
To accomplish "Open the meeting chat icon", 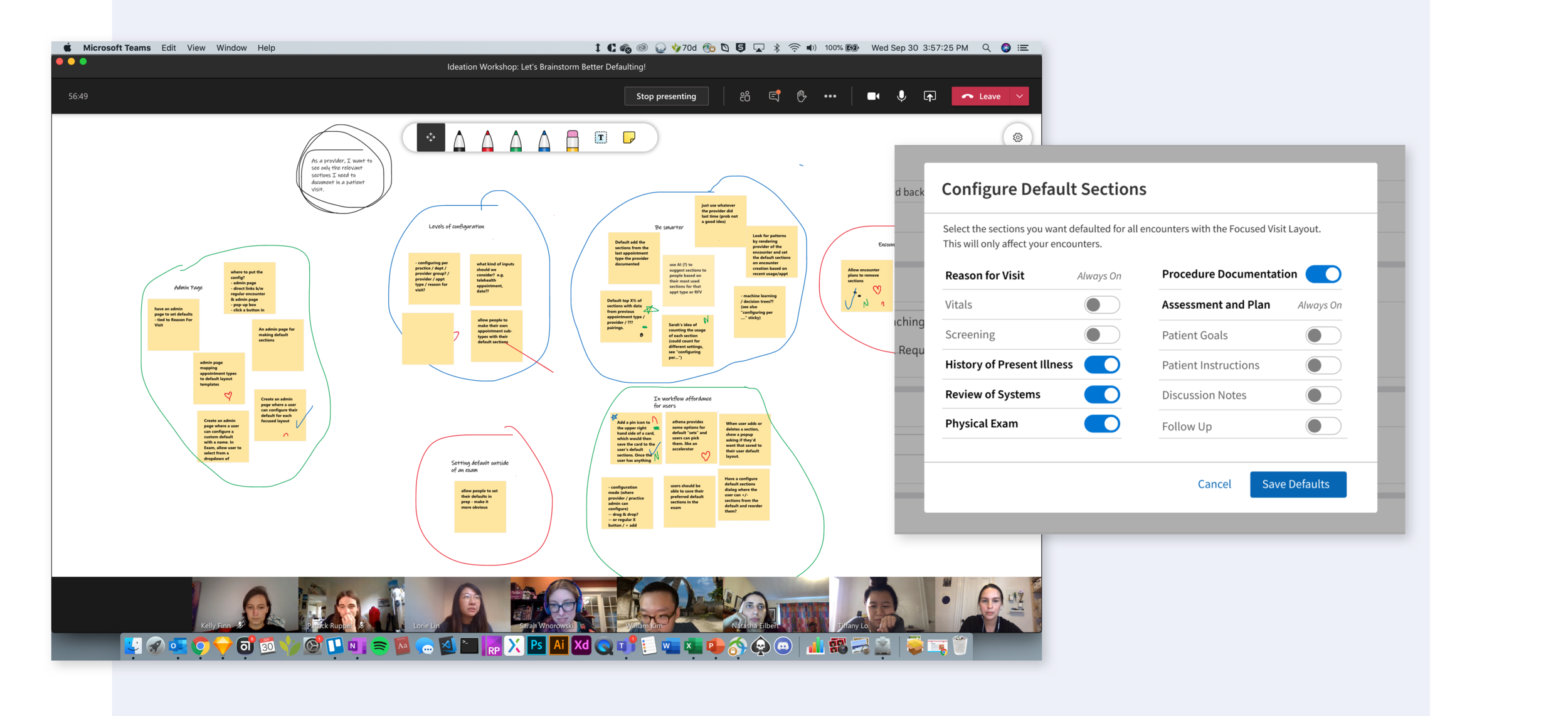I will (x=774, y=96).
